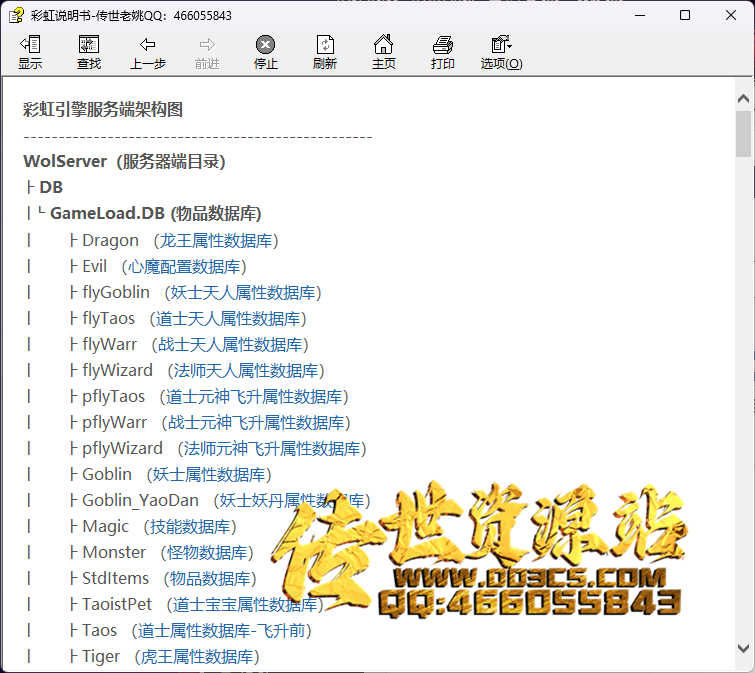Open the Options 选项(O) menu button

point(501,52)
